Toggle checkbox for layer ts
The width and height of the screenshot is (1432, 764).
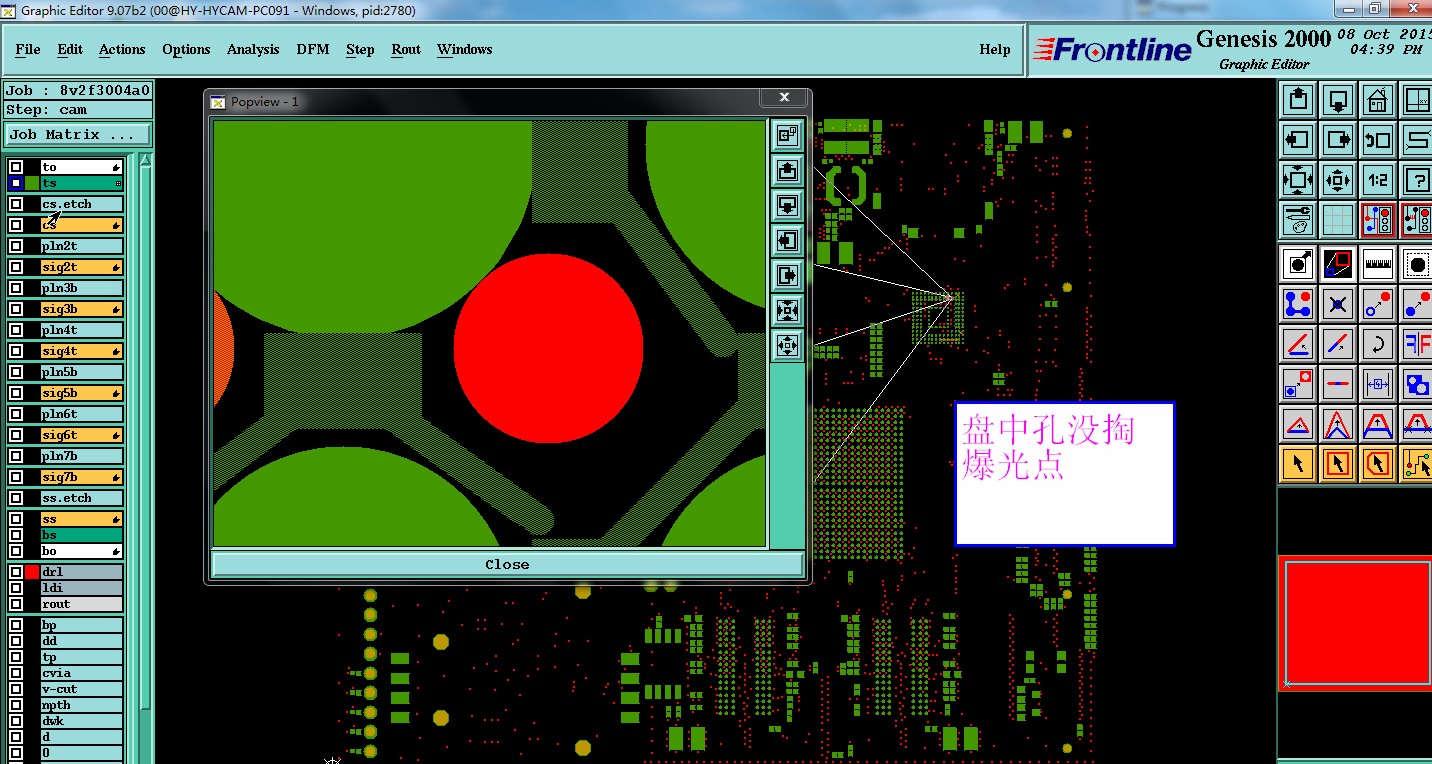tap(16, 183)
